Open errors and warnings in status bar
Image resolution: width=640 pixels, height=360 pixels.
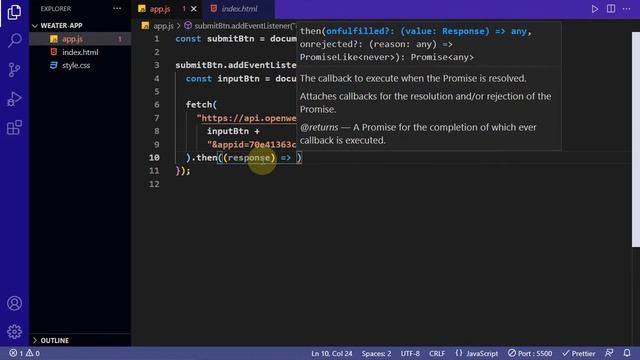pyautogui.click(x=24, y=353)
